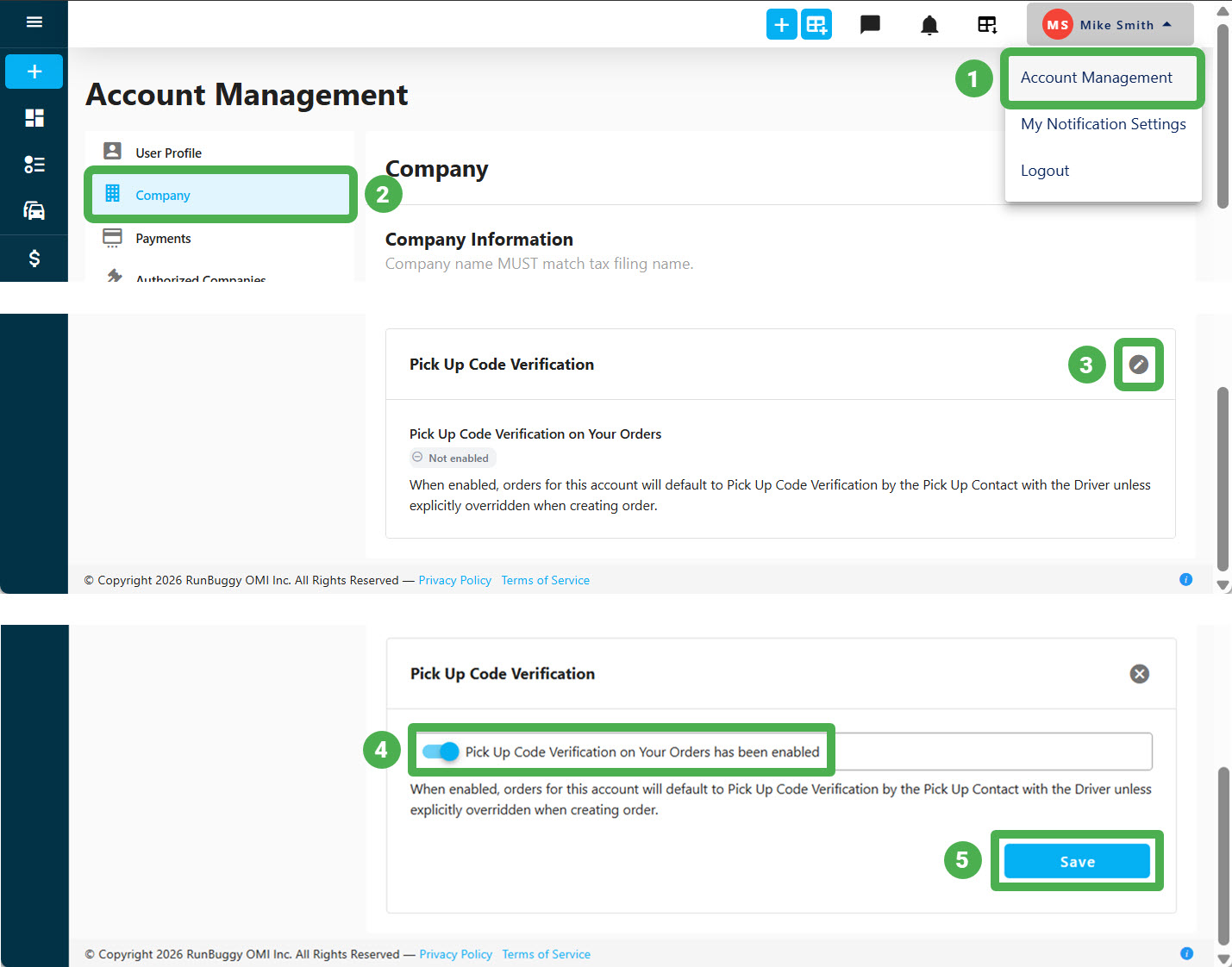Viewport: 1232px width, 967px height.
Task: Expand the Mike Smith user dropdown
Action: pyautogui.click(x=1110, y=24)
